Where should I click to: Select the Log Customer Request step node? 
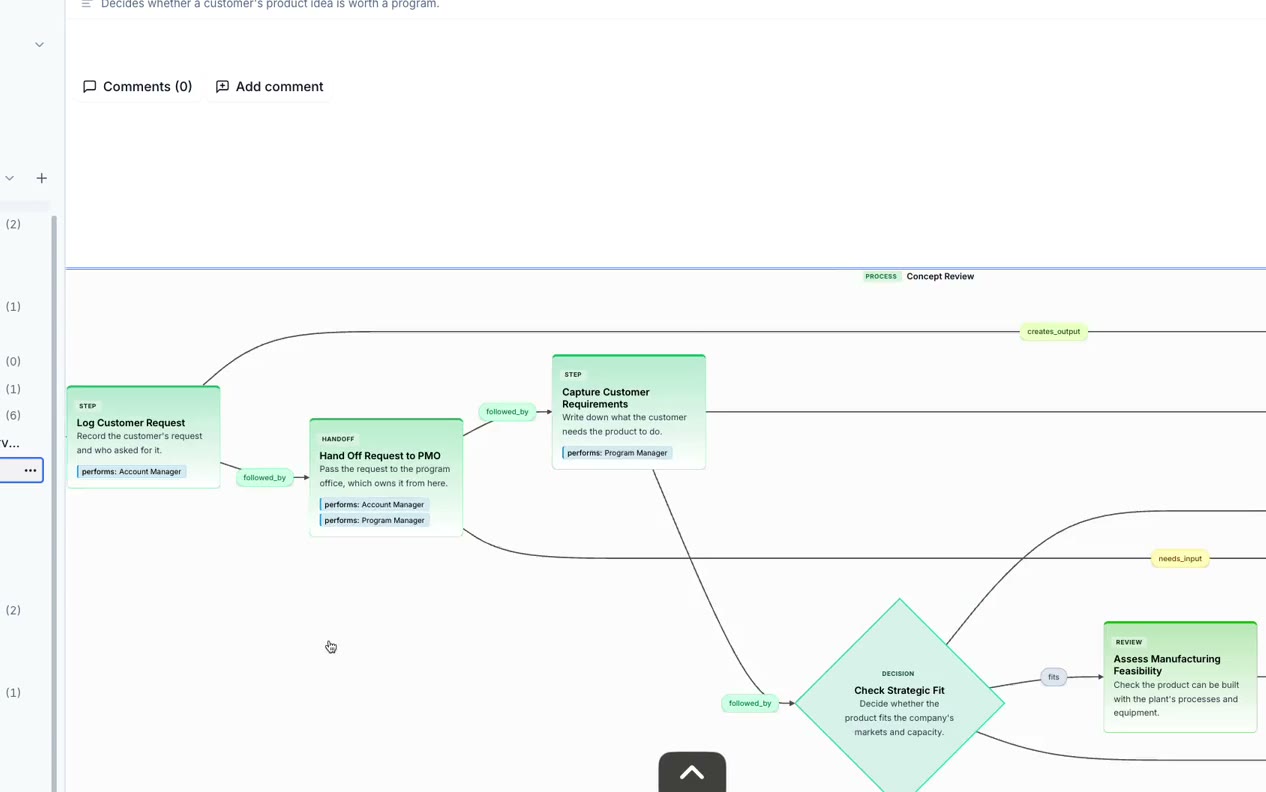(143, 437)
